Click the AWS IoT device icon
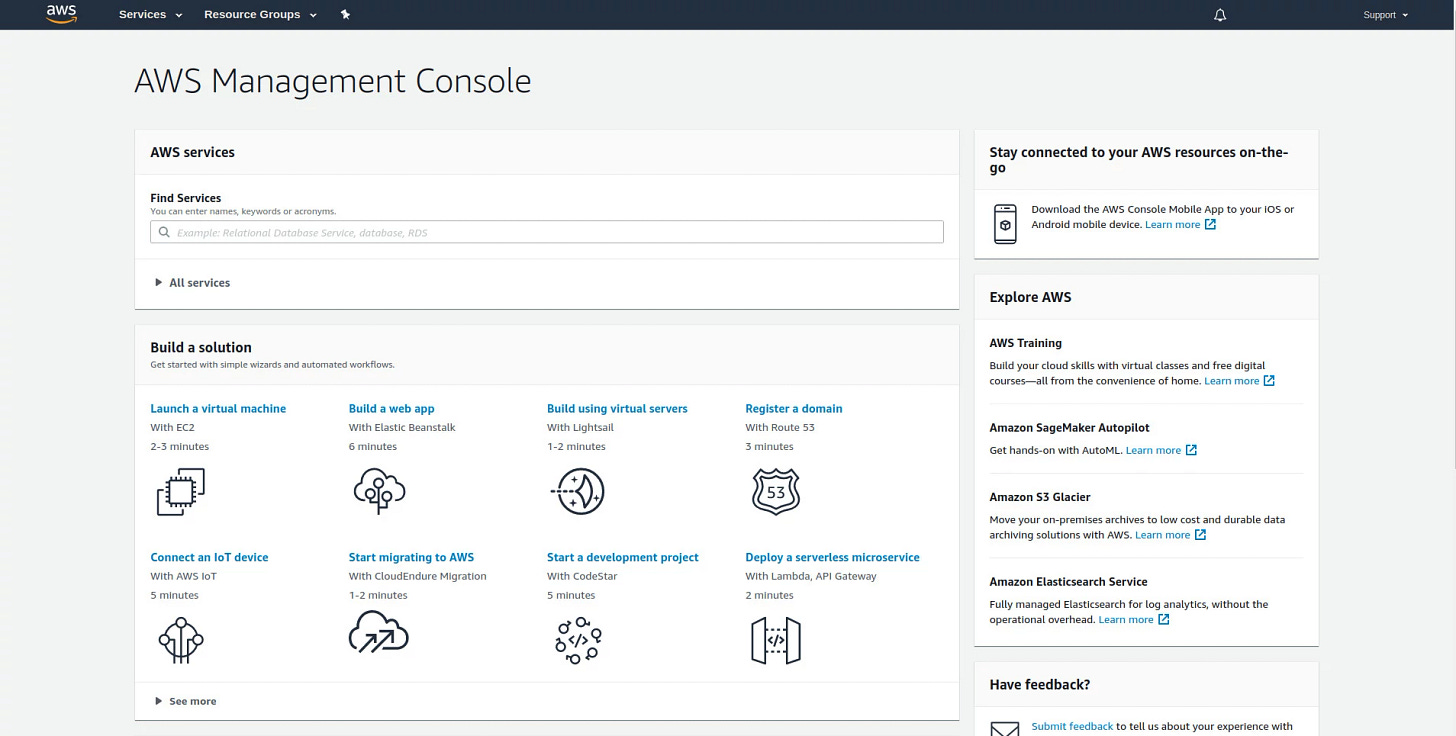This screenshot has height=736, width=1456. click(x=181, y=639)
